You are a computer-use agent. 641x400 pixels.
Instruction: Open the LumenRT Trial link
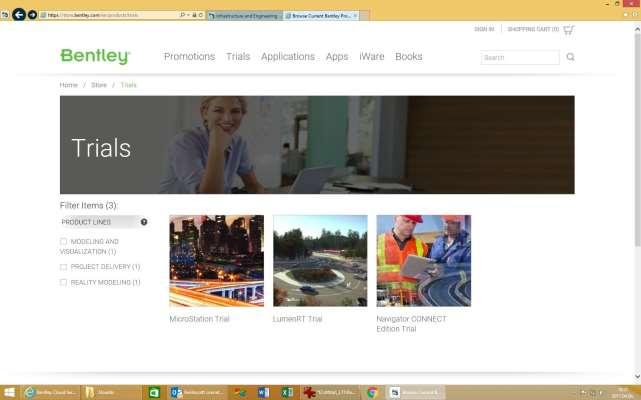tap(297, 319)
